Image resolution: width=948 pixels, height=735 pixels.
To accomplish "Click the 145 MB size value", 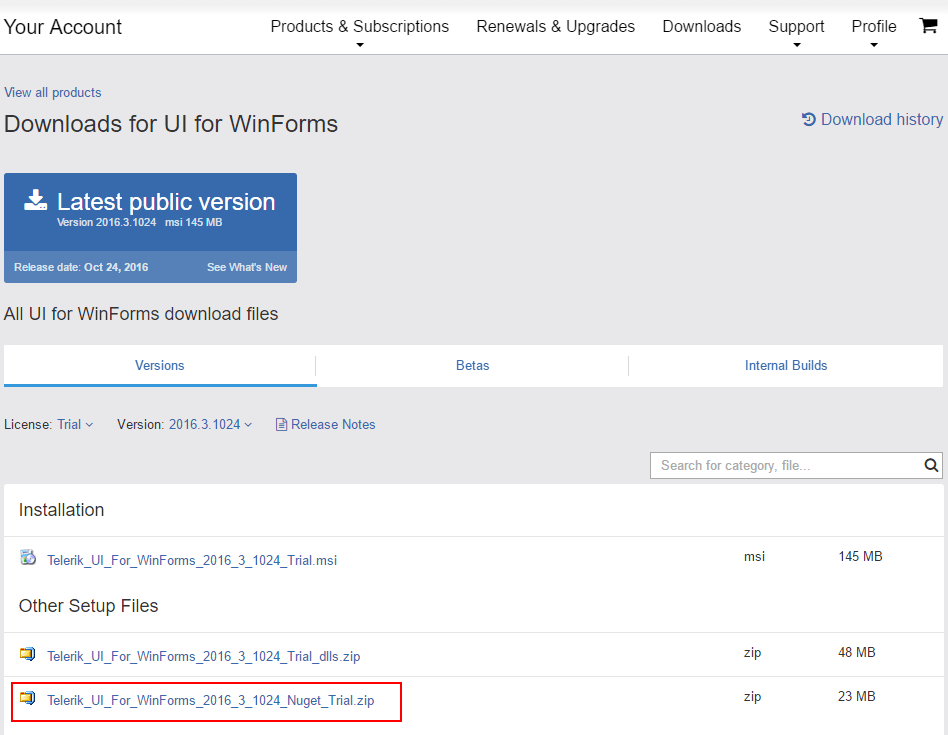I will tap(860, 556).
